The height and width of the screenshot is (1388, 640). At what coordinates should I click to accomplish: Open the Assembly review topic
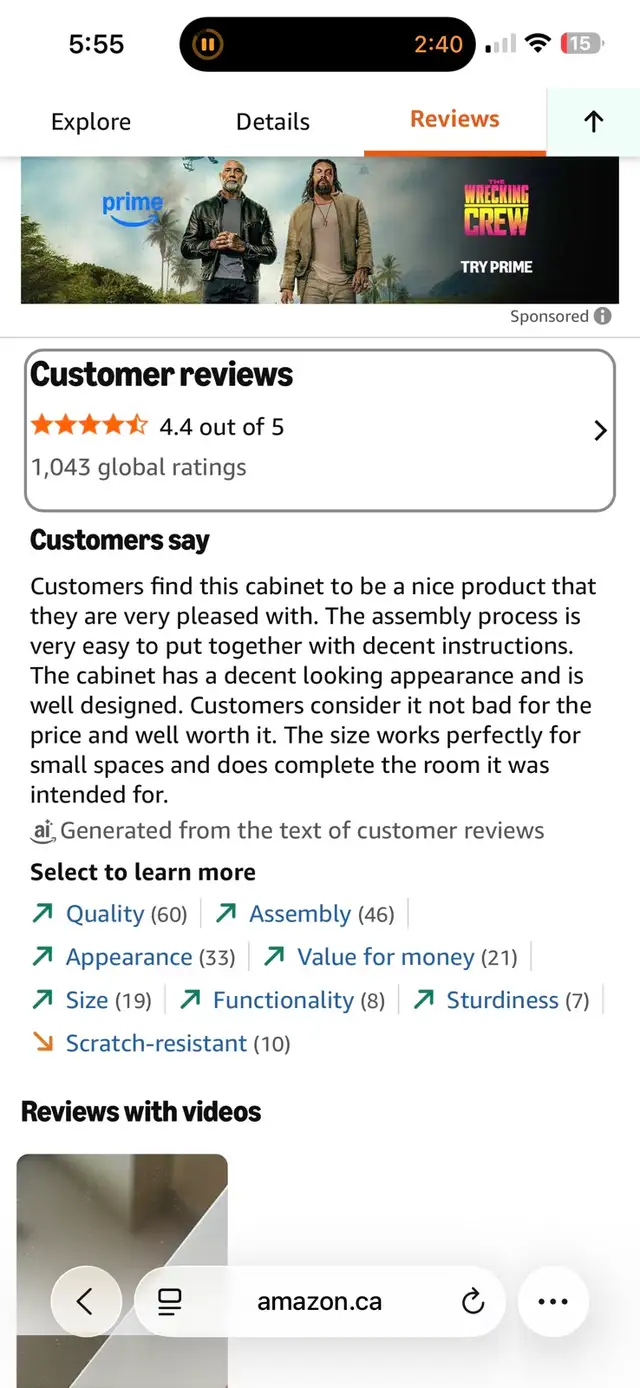(300, 914)
